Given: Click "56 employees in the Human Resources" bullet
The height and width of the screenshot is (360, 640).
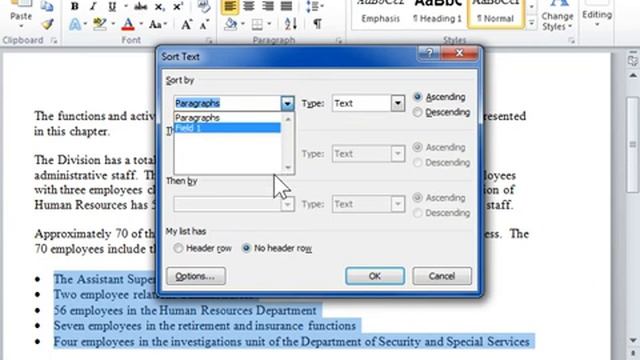Looking at the screenshot, I should 185,311.
